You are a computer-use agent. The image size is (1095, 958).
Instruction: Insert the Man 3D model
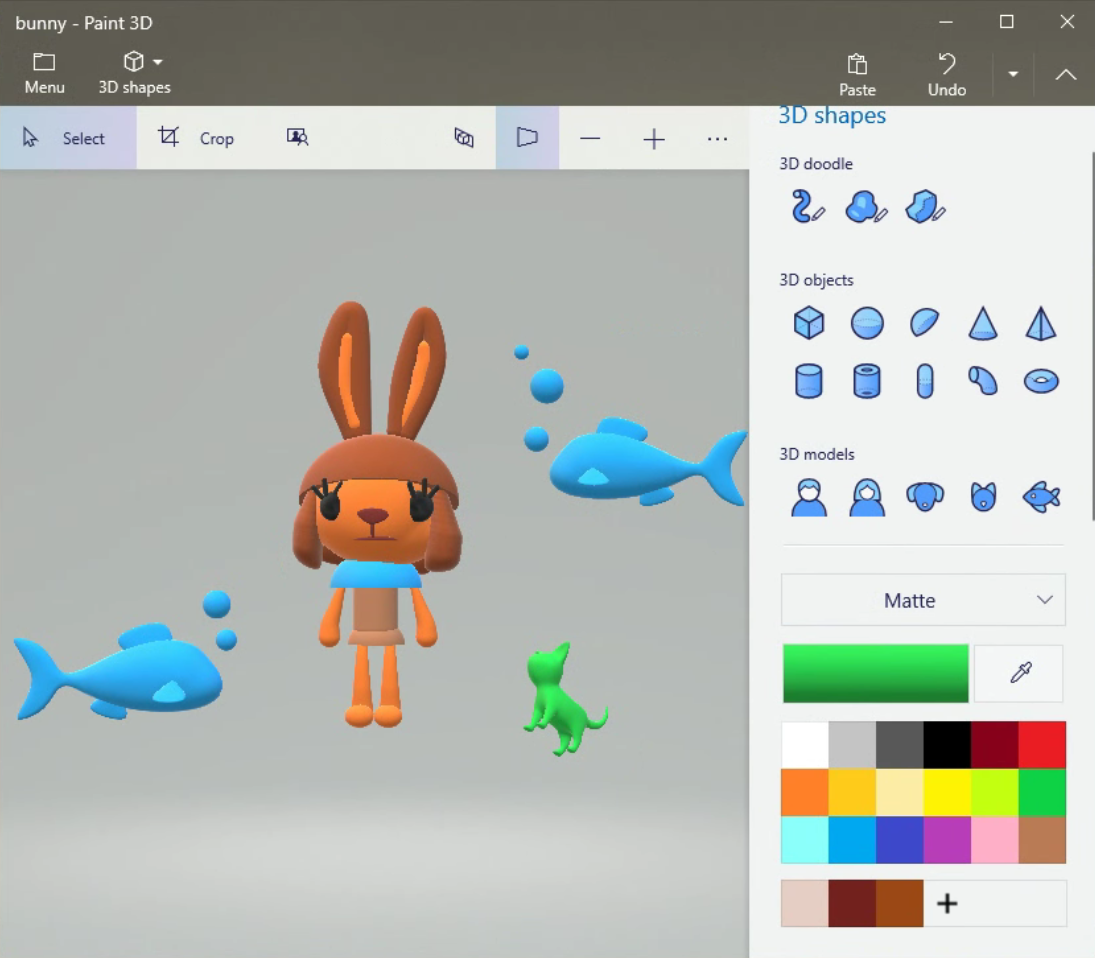point(809,497)
